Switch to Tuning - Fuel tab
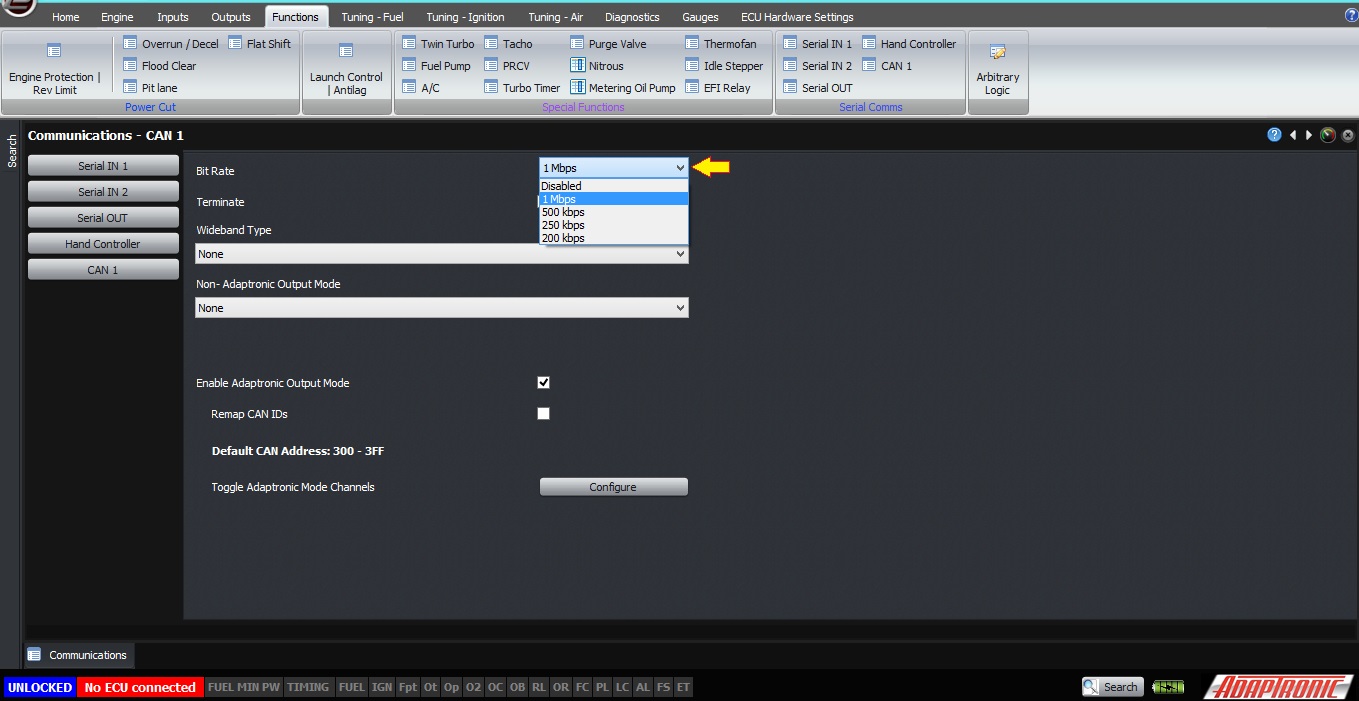The width and height of the screenshot is (1359, 701). [x=373, y=17]
